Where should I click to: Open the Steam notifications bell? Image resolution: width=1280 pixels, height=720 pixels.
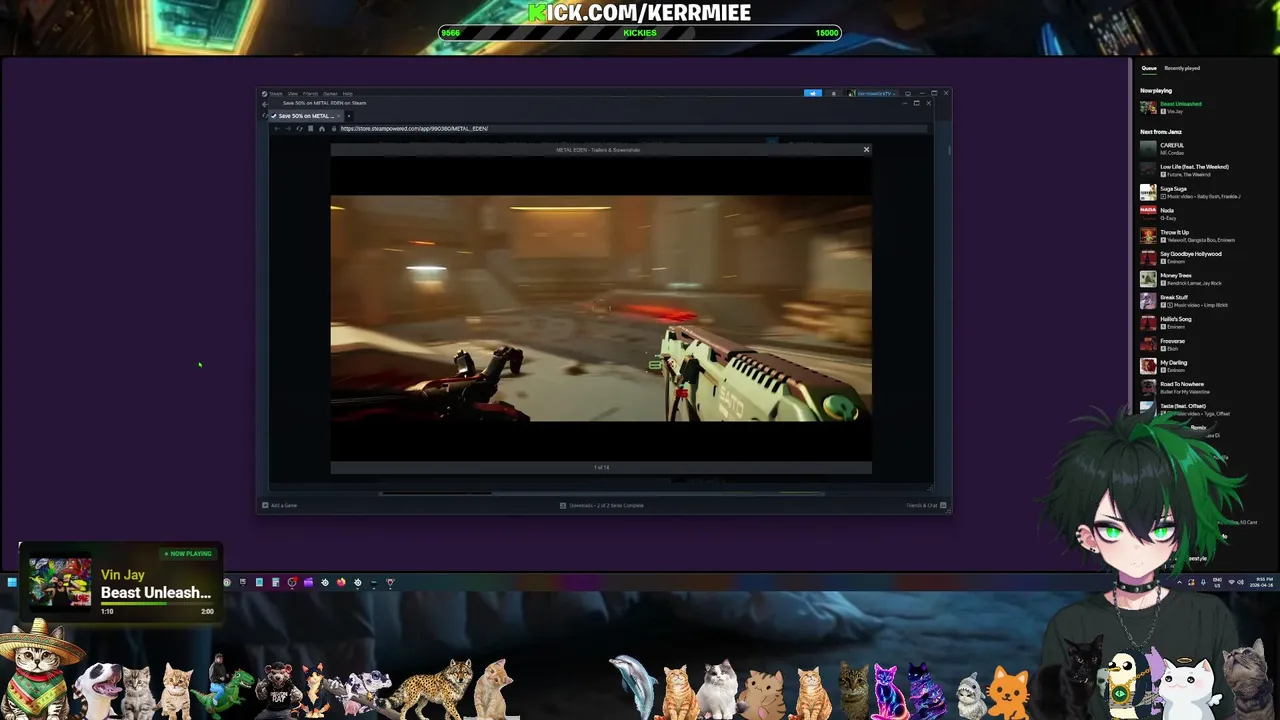(833, 94)
